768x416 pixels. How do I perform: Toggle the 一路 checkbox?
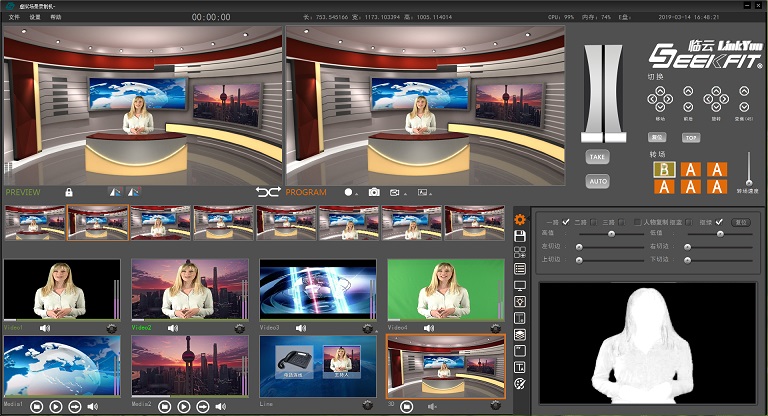click(566, 221)
